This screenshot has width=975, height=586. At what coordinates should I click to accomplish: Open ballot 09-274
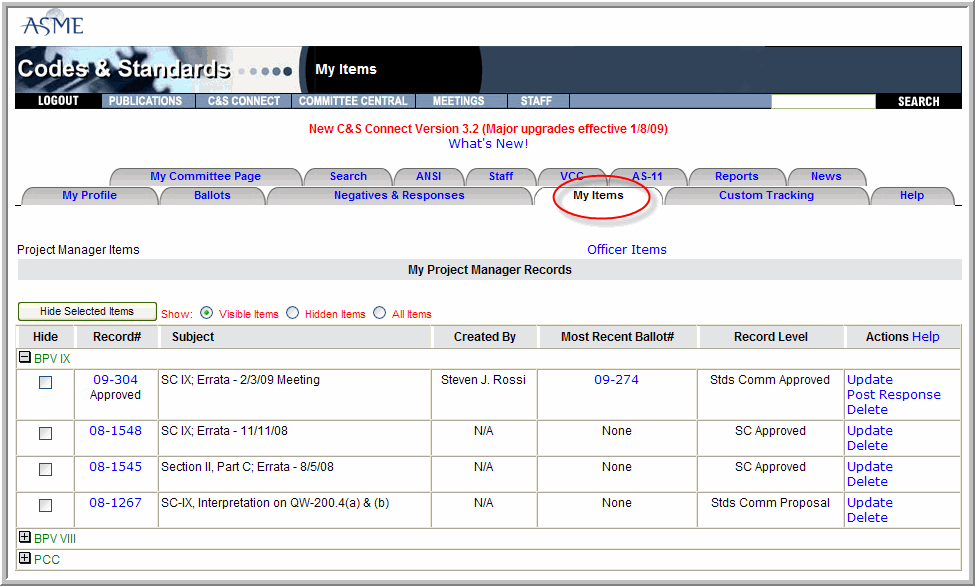pyautogui.click(x=616, y=379)
